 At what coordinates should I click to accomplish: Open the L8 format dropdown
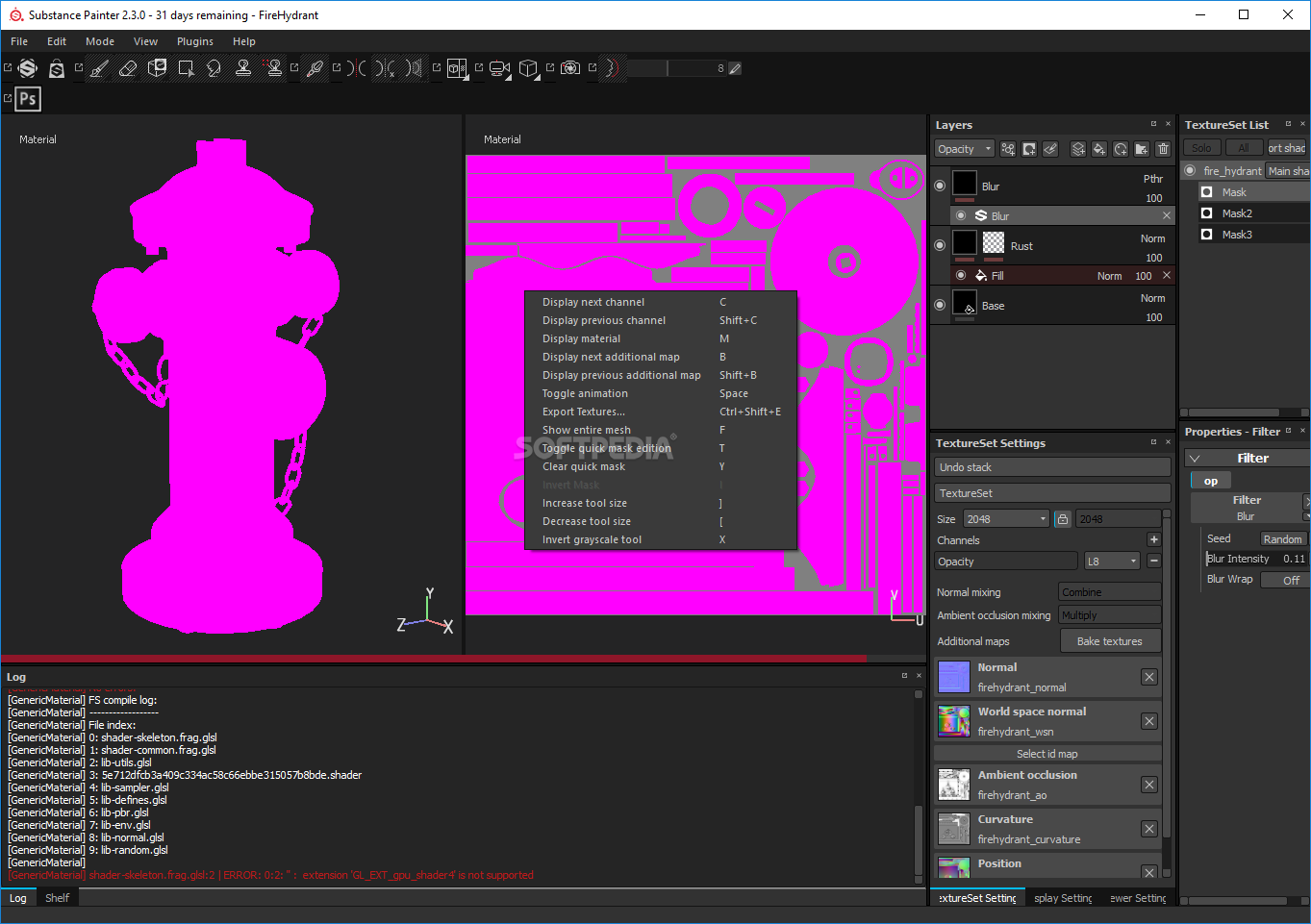[x=1112, y=562]
